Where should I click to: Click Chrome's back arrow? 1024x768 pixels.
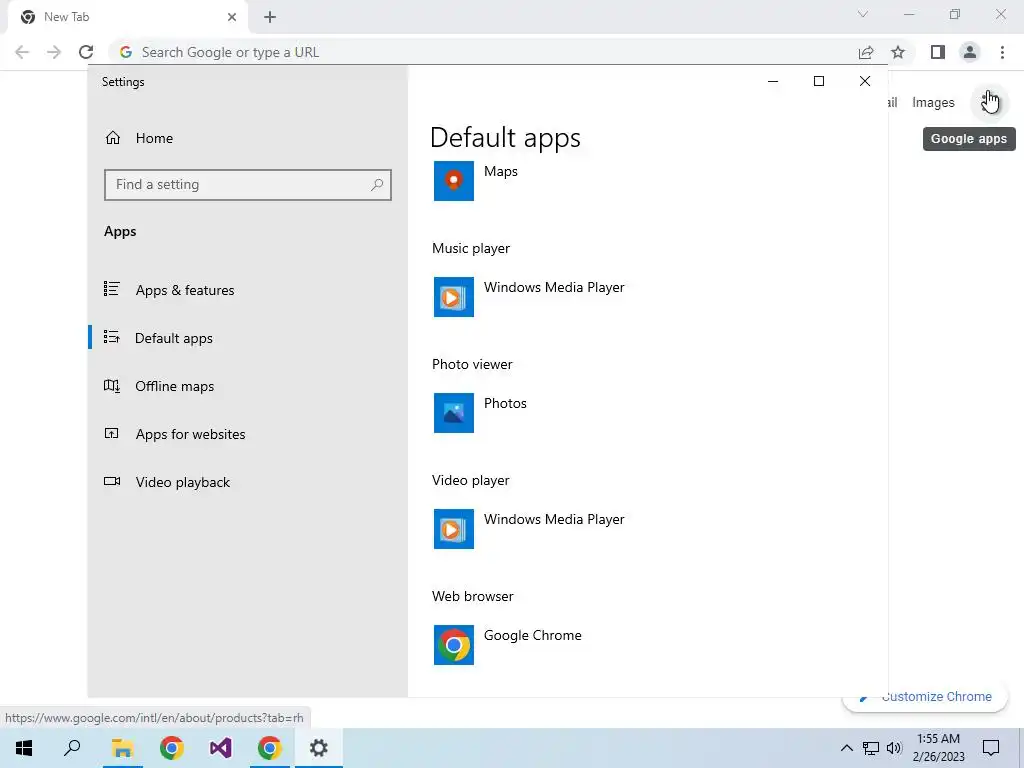tap(22, 52)
